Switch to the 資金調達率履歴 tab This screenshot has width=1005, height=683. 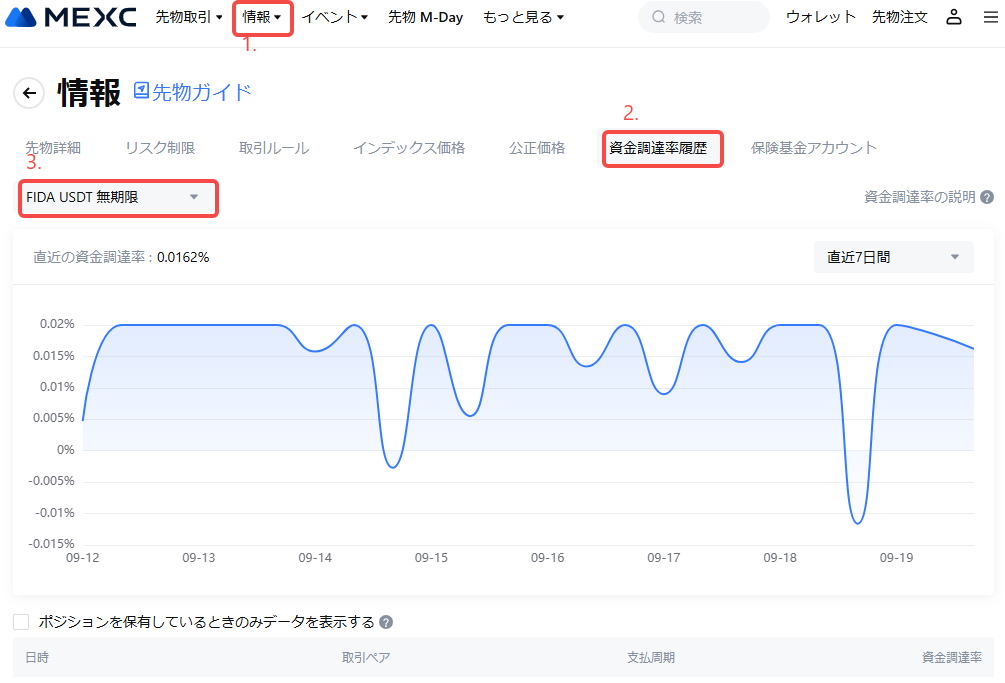(658, 148)
